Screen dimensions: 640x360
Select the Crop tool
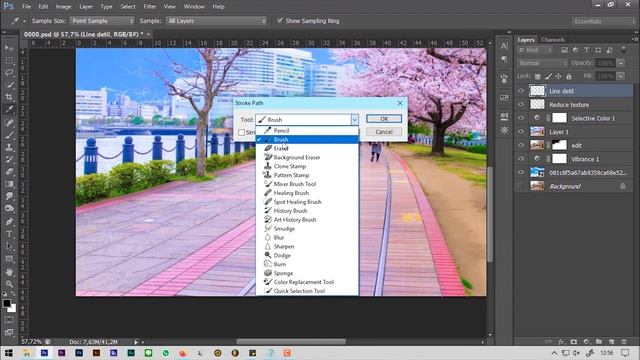(9, 97)
